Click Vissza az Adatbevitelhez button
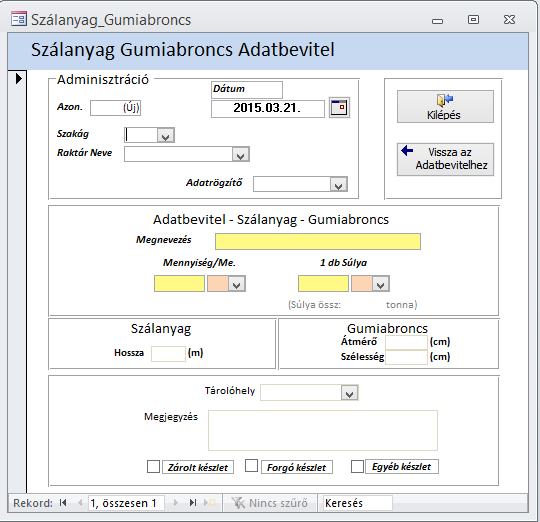Image resolution: width=540 pixels, height=522 pixels. click(x=445, y=159)
